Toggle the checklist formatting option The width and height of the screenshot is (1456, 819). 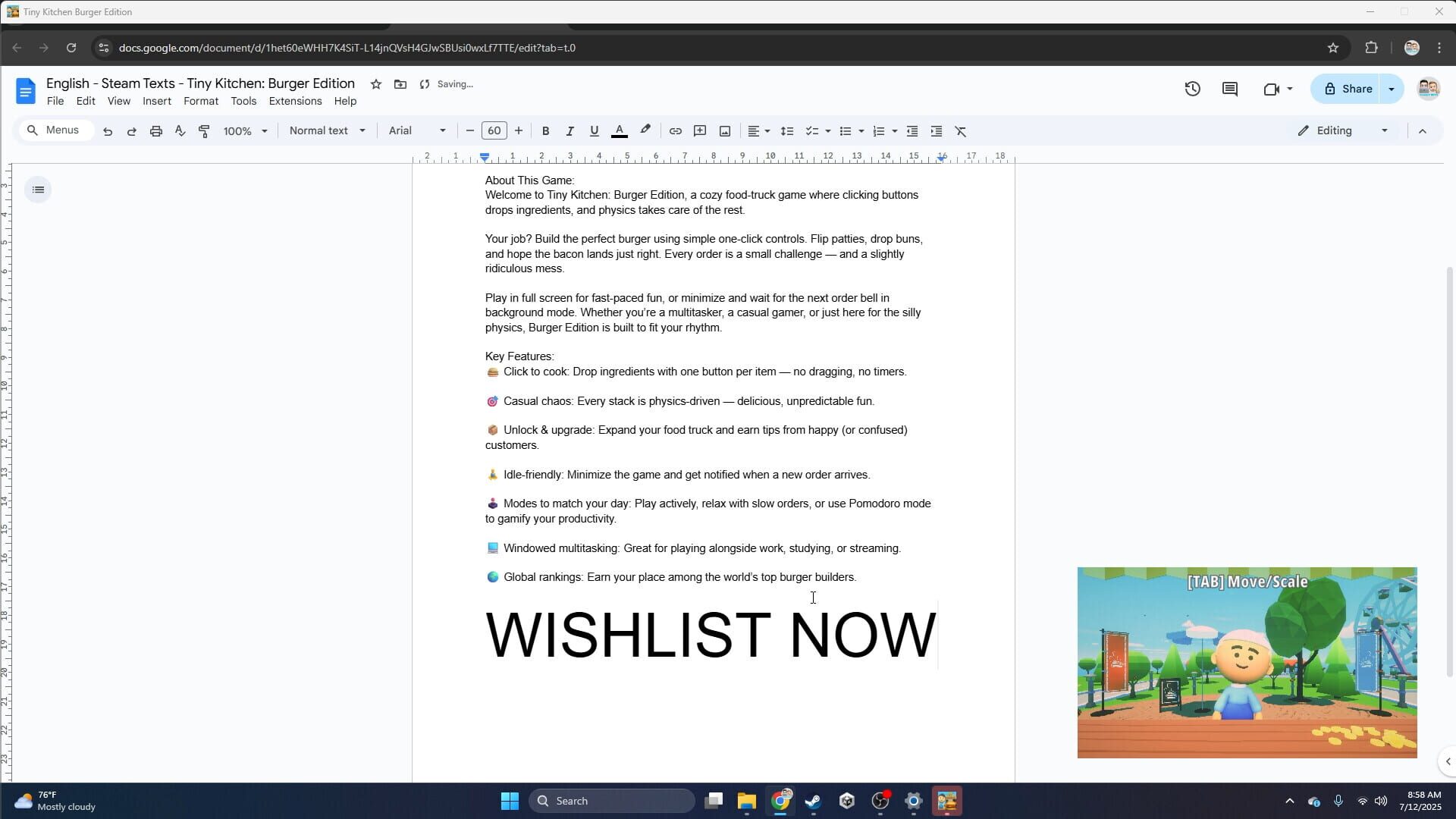811,130
